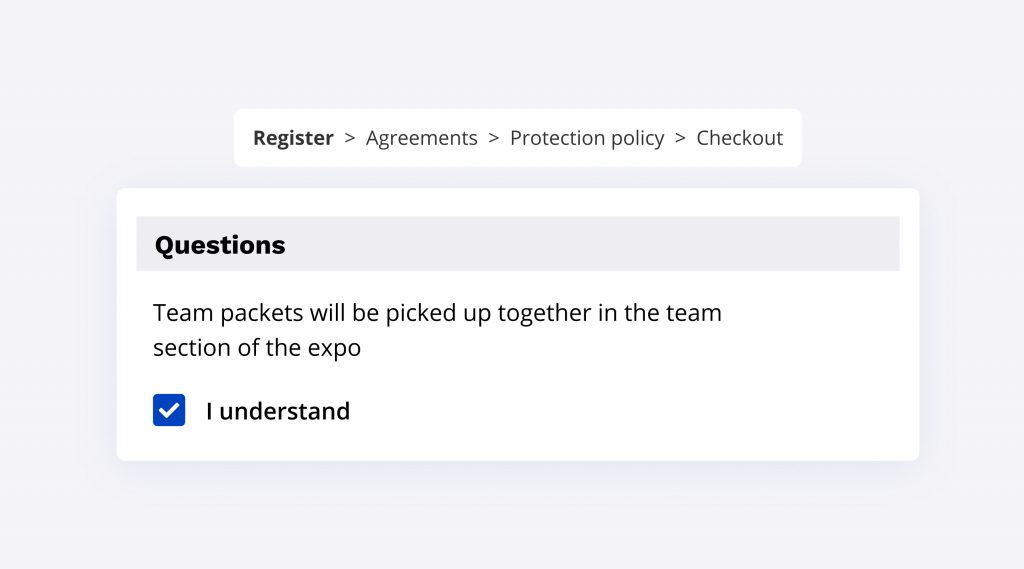
Task: Click the word "expo" in the question
Action: click(x=337, y=349)
